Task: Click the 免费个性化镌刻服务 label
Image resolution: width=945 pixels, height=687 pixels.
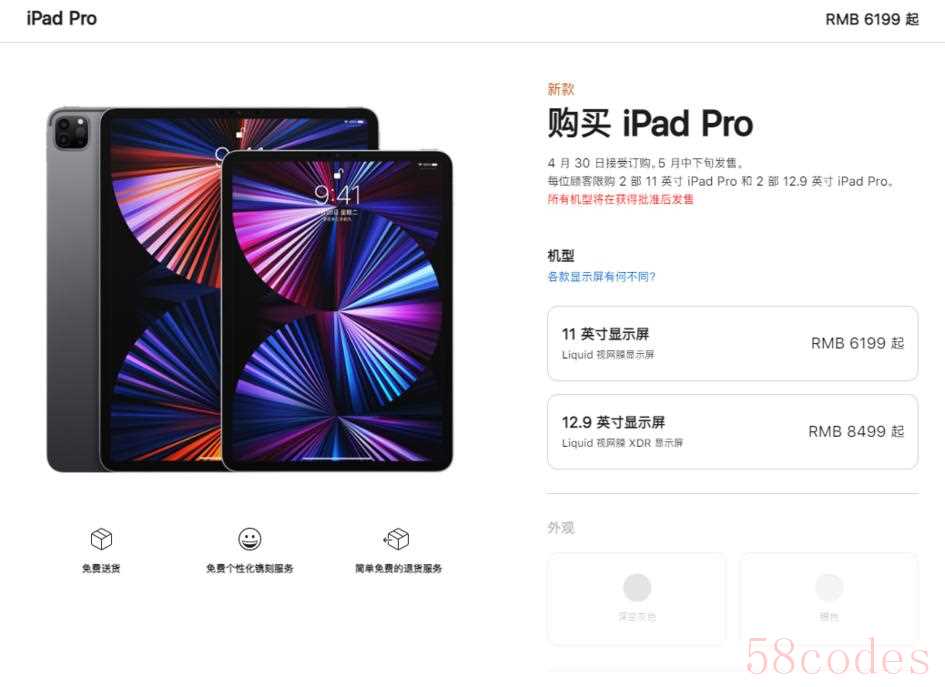Action: pos(250,568)
